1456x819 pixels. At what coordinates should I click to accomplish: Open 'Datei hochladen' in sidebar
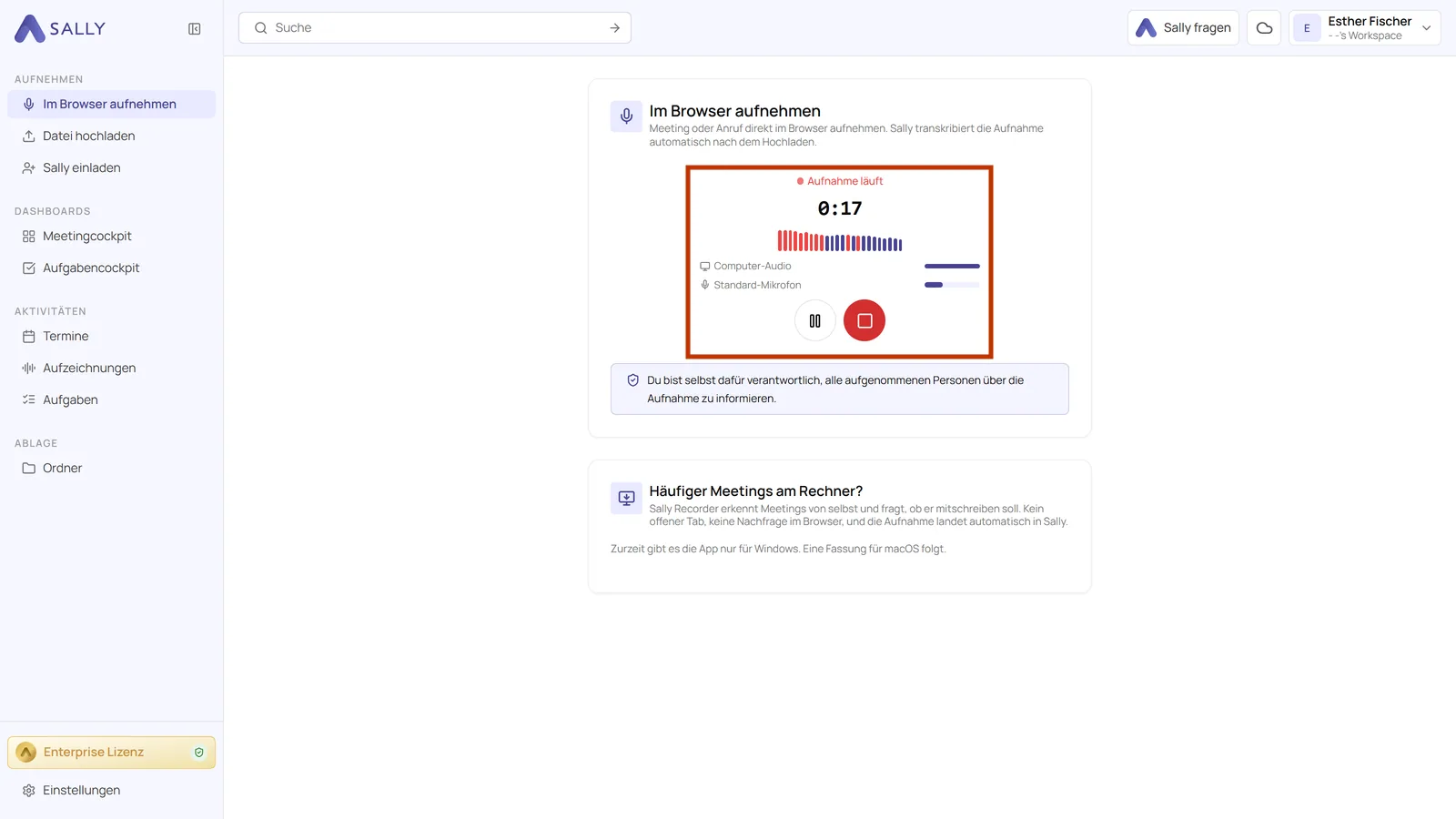coord(112,136)
